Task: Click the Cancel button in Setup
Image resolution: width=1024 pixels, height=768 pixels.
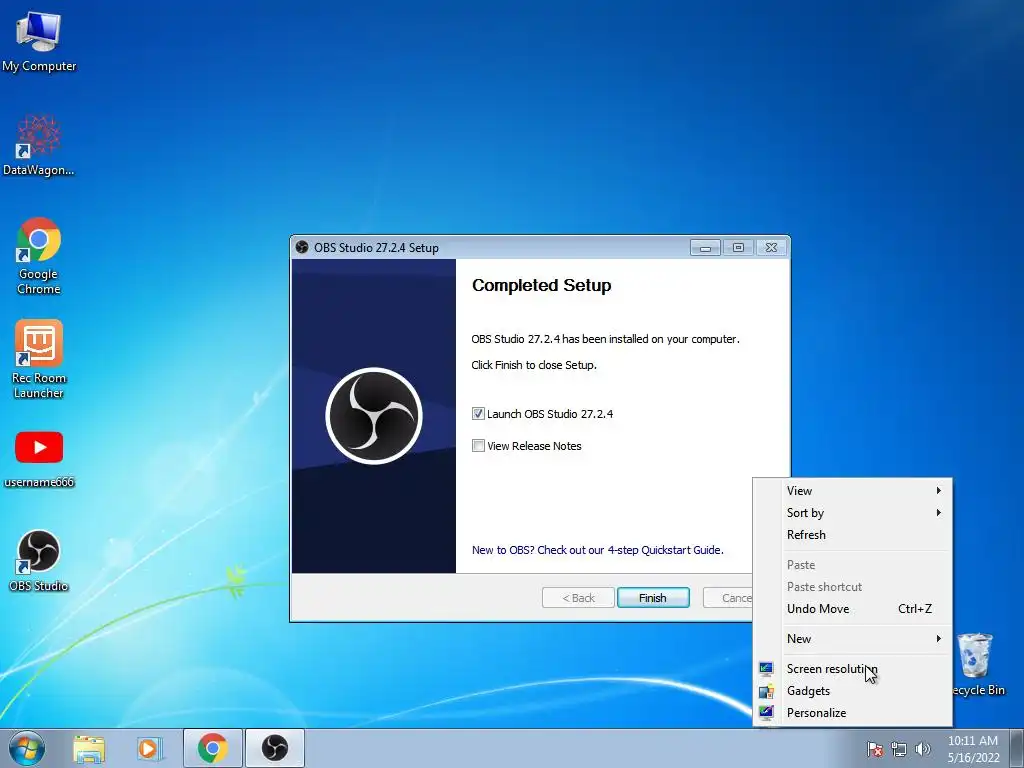Action: coord(728,598)
